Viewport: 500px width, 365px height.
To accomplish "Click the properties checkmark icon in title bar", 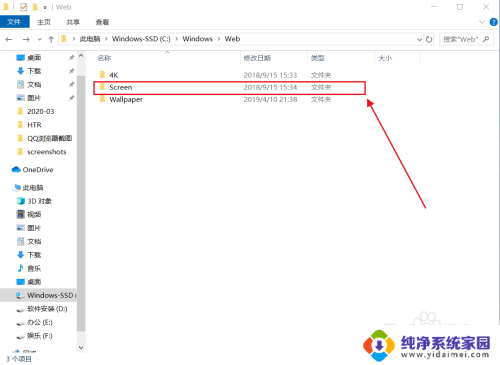I will (23, 7).
